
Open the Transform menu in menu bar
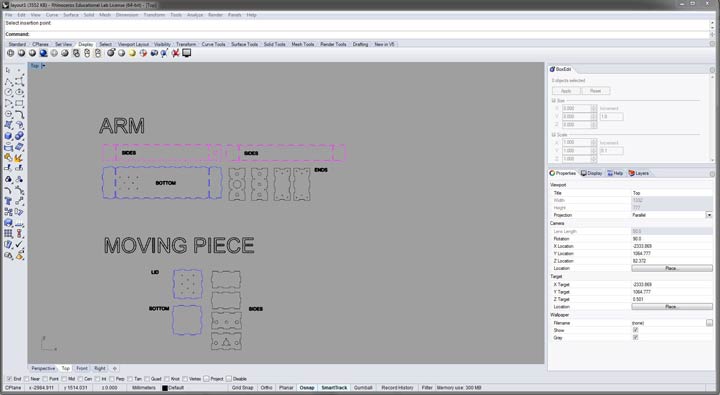pos(154,15)
